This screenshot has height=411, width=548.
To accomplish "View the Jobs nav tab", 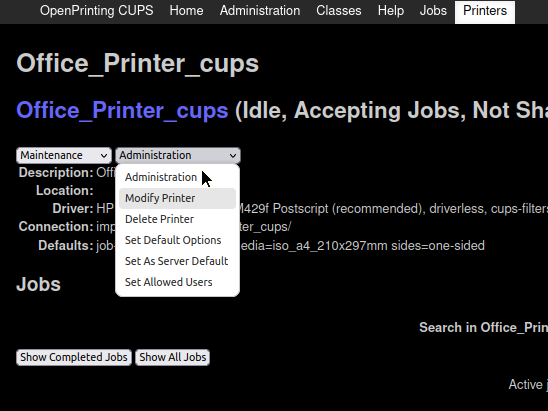I will pos(433,11).
